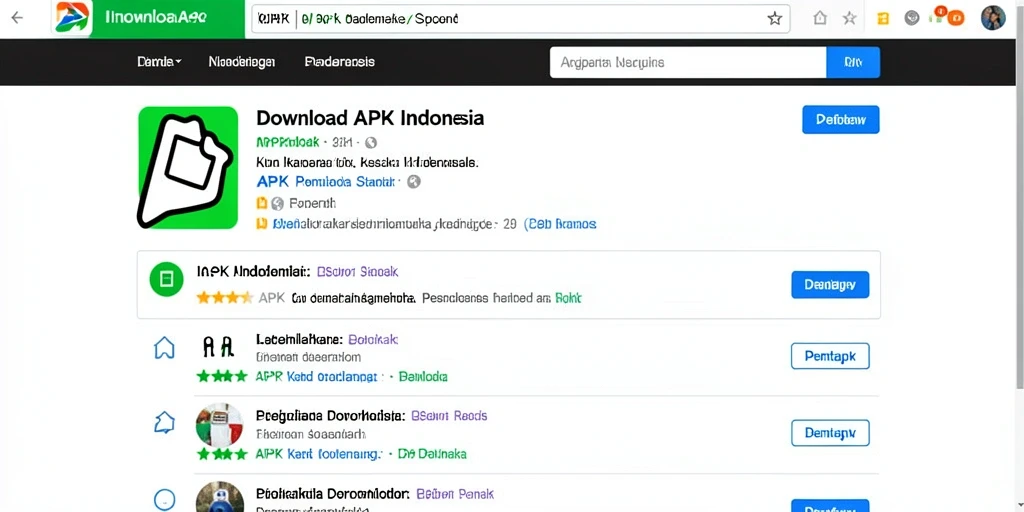Click the Ptolkaikula Doromolodor: title
The width and height of the screenshot is (1024, 512).
tap(332, 494)
